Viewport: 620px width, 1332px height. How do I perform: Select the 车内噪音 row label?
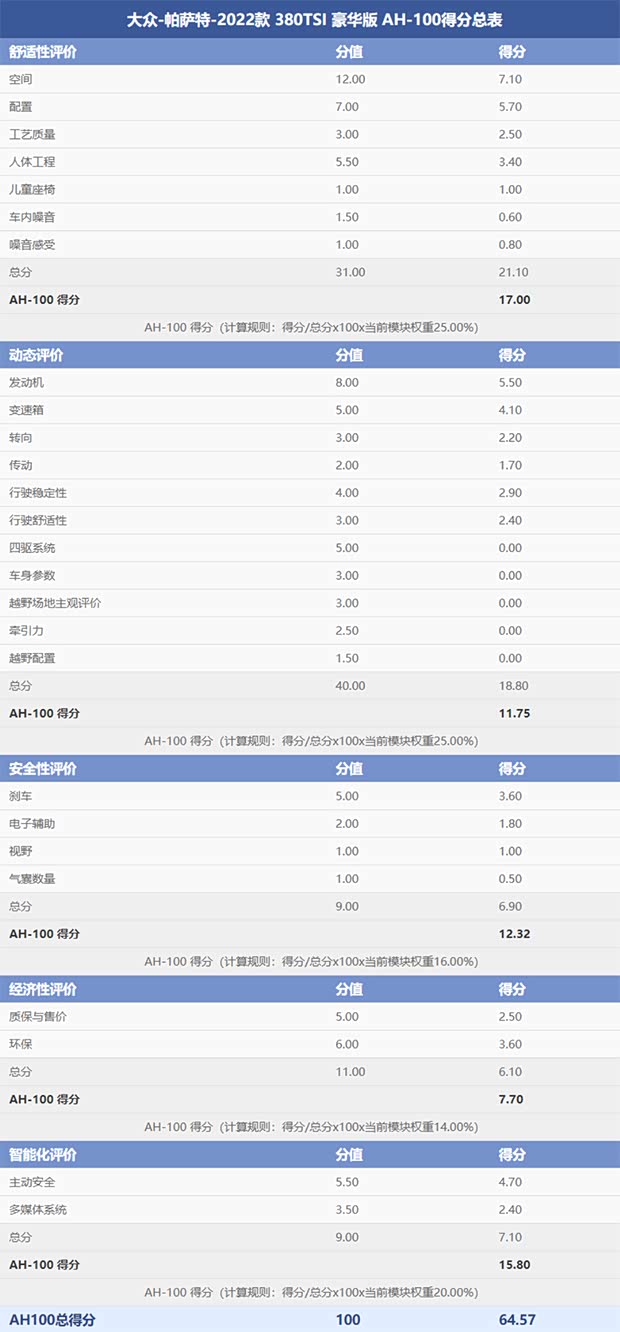32,217
